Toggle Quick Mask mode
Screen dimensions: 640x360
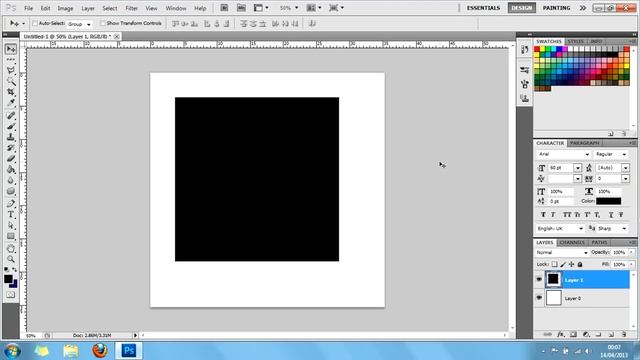[11, 295]
